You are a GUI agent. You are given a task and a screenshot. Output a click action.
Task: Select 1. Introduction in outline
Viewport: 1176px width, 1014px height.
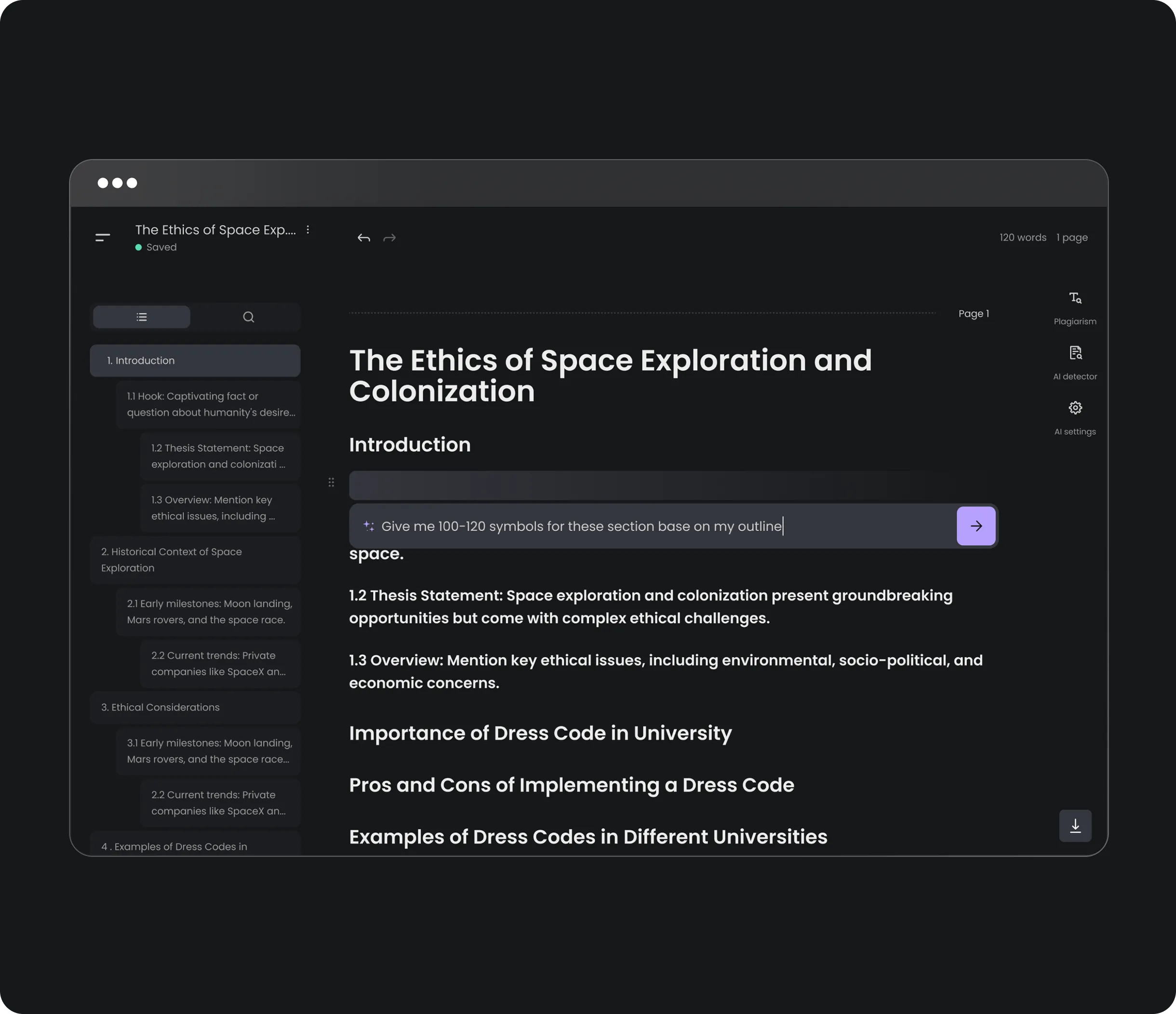coord(195,360)
